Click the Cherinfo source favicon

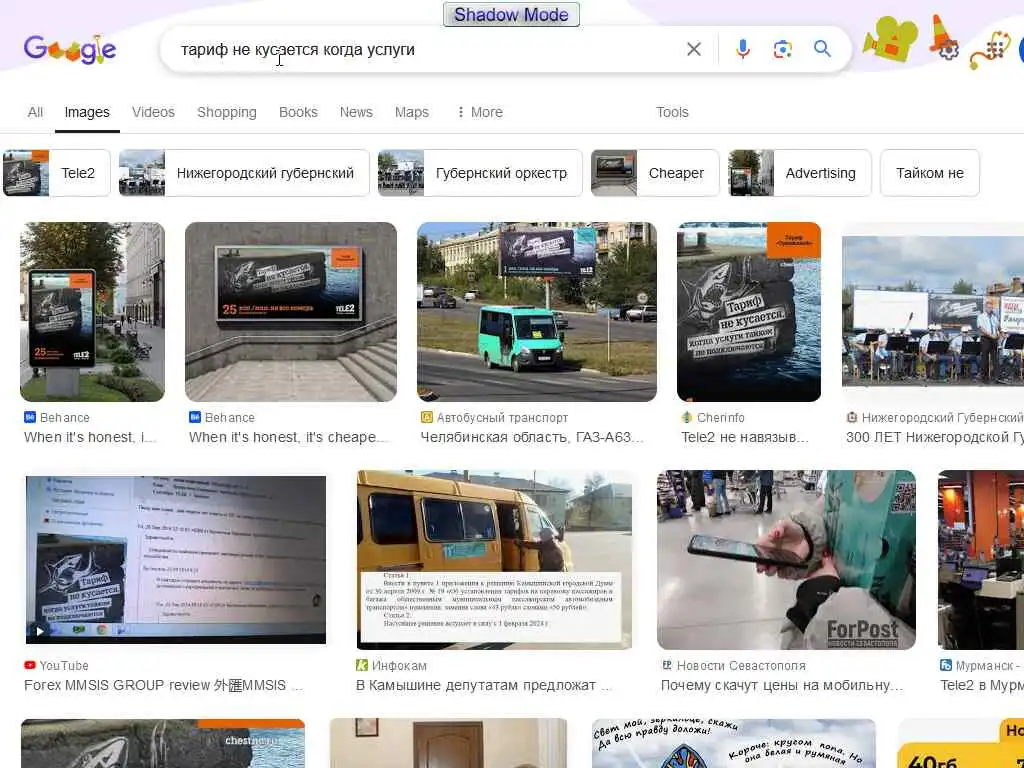point(686,417)
